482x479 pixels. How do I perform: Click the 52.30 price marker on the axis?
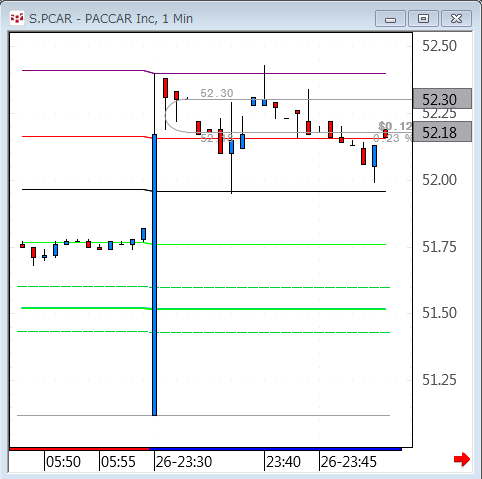click(x=442, y=99)
